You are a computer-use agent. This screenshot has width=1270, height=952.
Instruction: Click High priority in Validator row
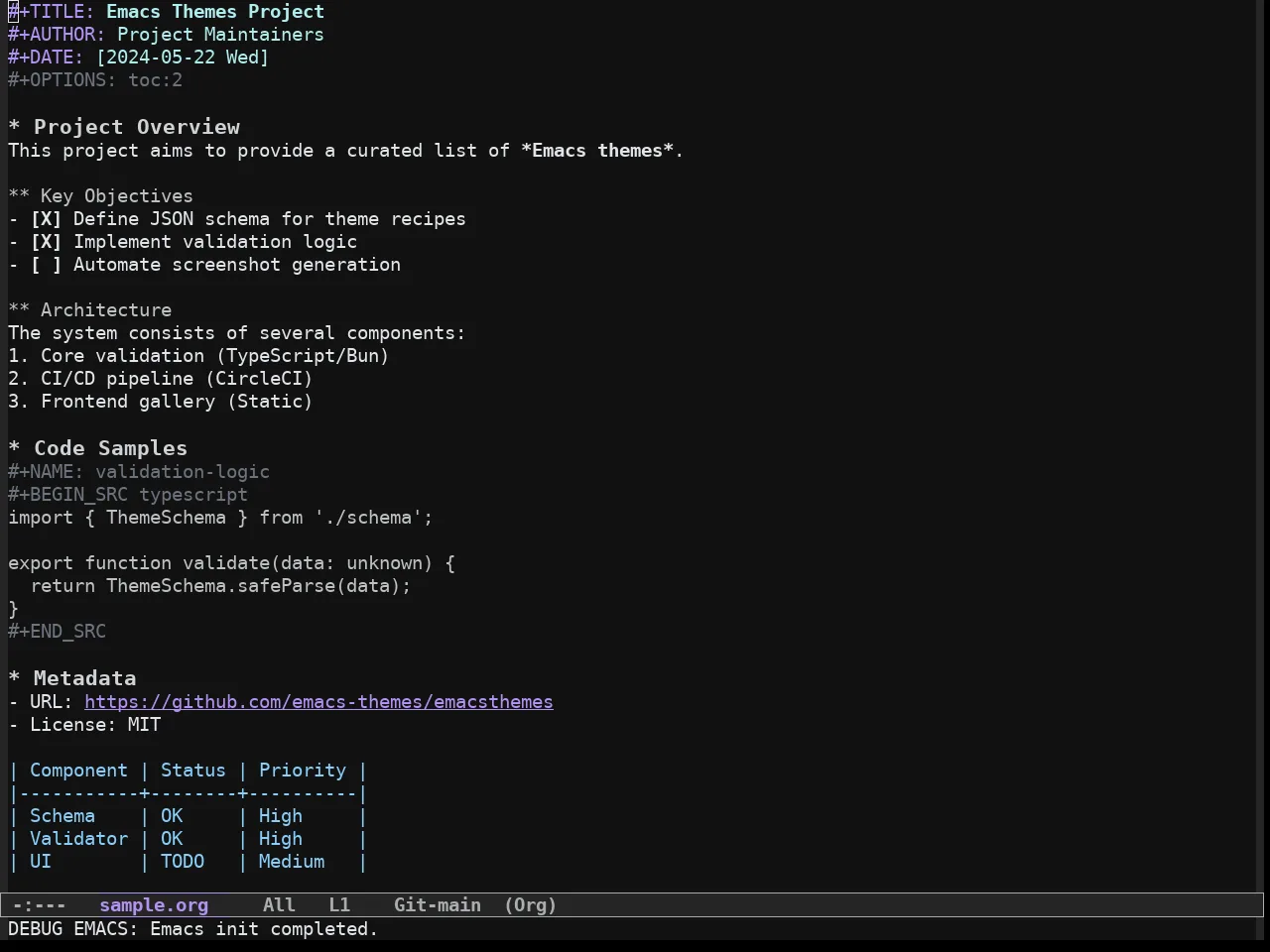281,839
